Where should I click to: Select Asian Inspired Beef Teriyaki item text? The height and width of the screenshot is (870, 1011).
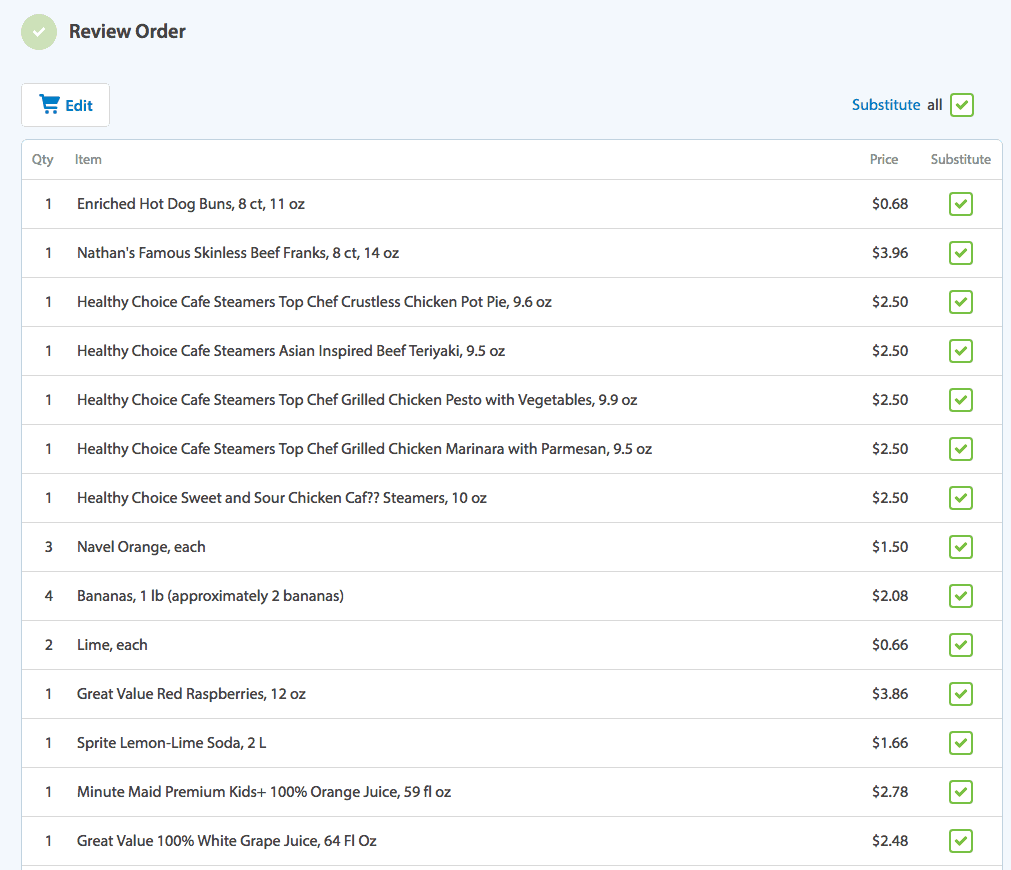coord(291,351)
